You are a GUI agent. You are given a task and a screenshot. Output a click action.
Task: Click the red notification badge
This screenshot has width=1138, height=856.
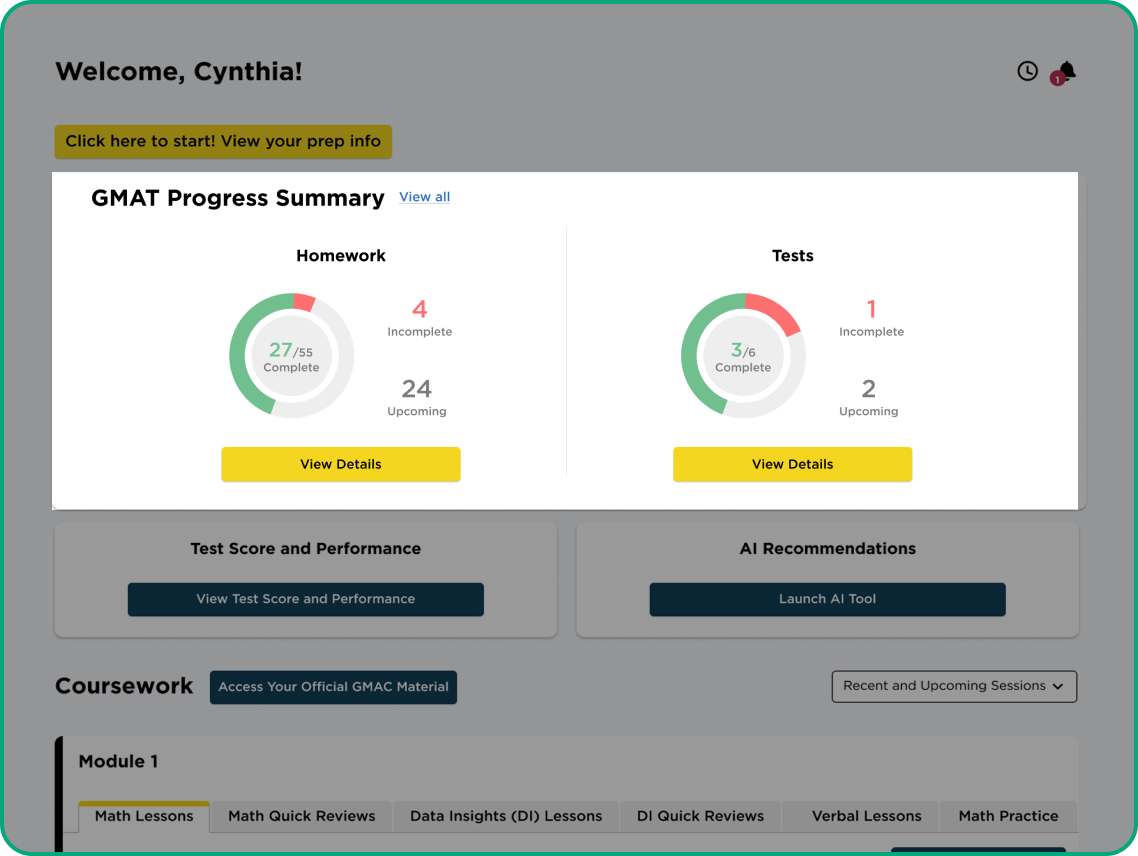click(x=1057, y=79)
